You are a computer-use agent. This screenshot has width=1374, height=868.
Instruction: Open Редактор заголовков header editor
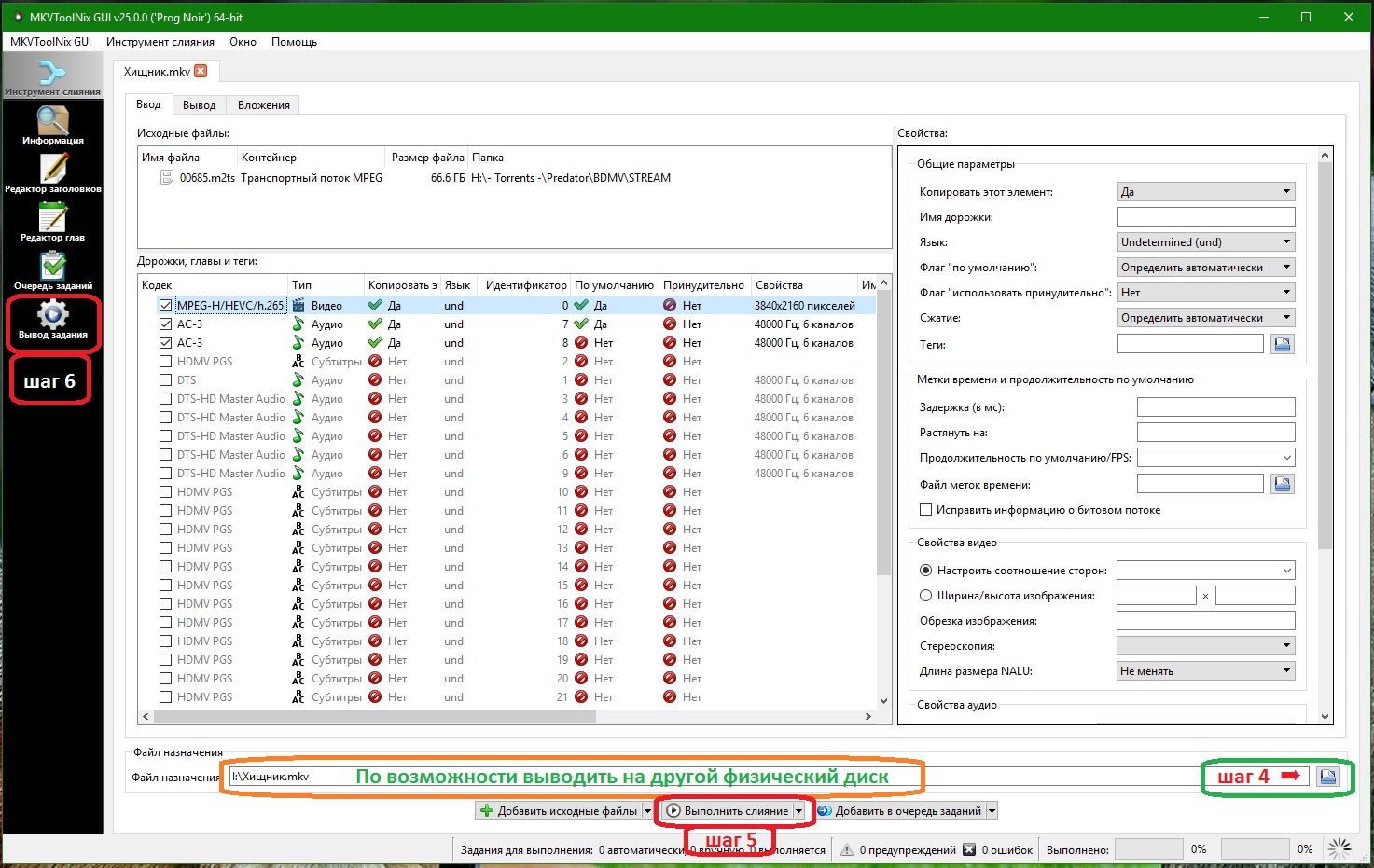point(53,173)
